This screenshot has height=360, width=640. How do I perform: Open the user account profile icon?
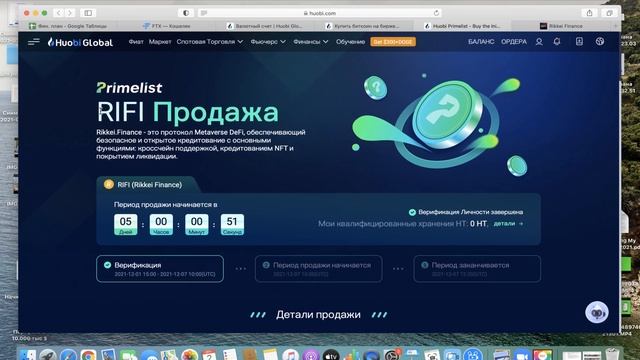click(539, 42)
